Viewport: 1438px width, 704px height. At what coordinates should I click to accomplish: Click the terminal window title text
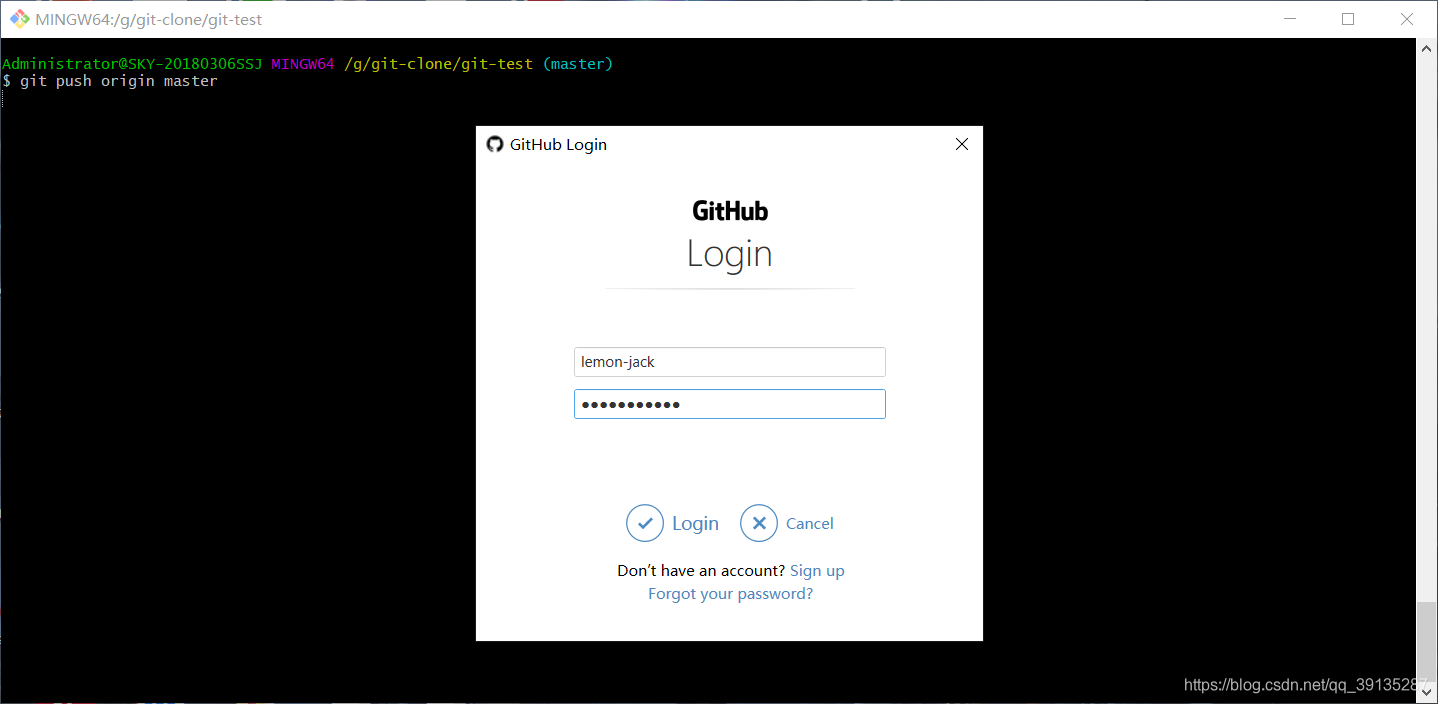click(149, 19)
